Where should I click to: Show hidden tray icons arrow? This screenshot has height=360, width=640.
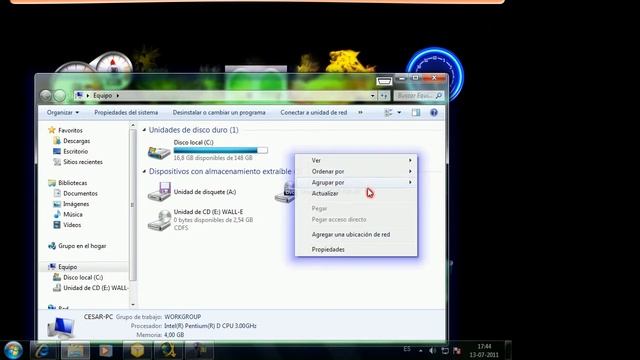click(420, 350)
